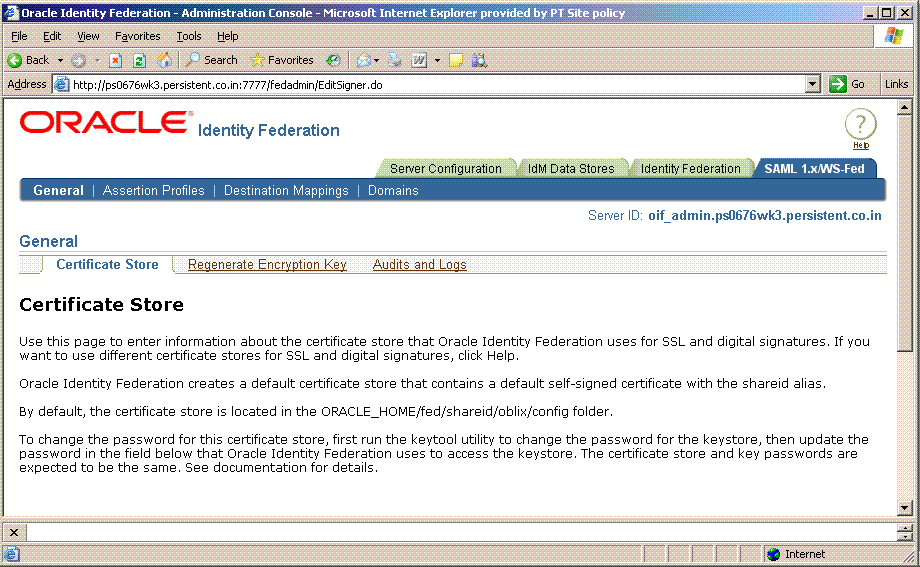Click the General section heading

click(x=48, y=241)
